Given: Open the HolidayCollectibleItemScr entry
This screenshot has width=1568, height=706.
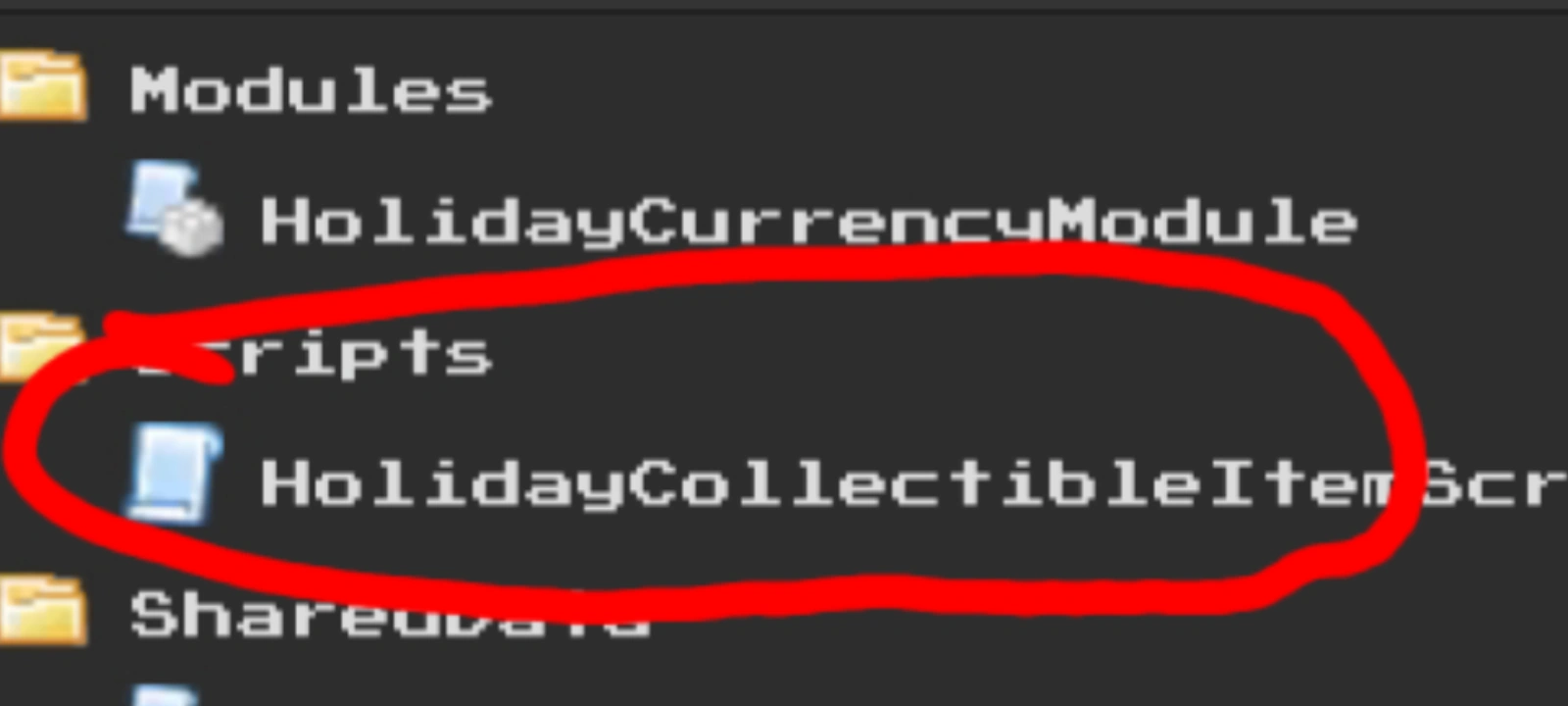Looking at the screenshot, I should pos(913,483).
